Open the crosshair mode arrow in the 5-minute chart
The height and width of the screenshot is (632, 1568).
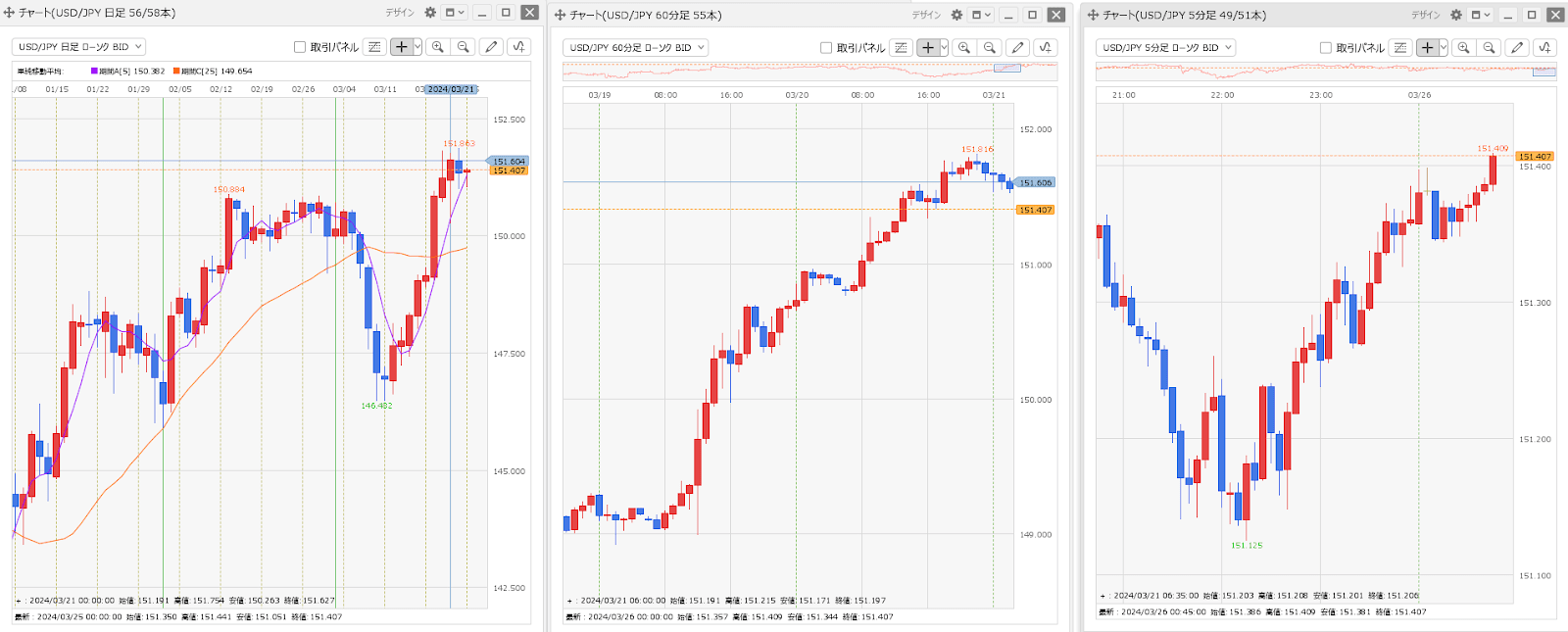tap(1444, 48)
